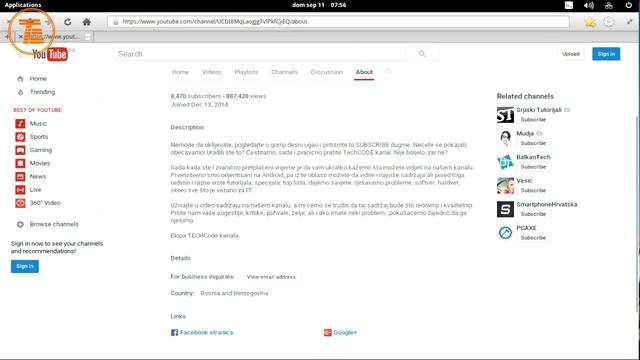This screenshot has height=360, width=640.
Task: Subscribe to BalkanTech channel
Action: click(533, 167)
